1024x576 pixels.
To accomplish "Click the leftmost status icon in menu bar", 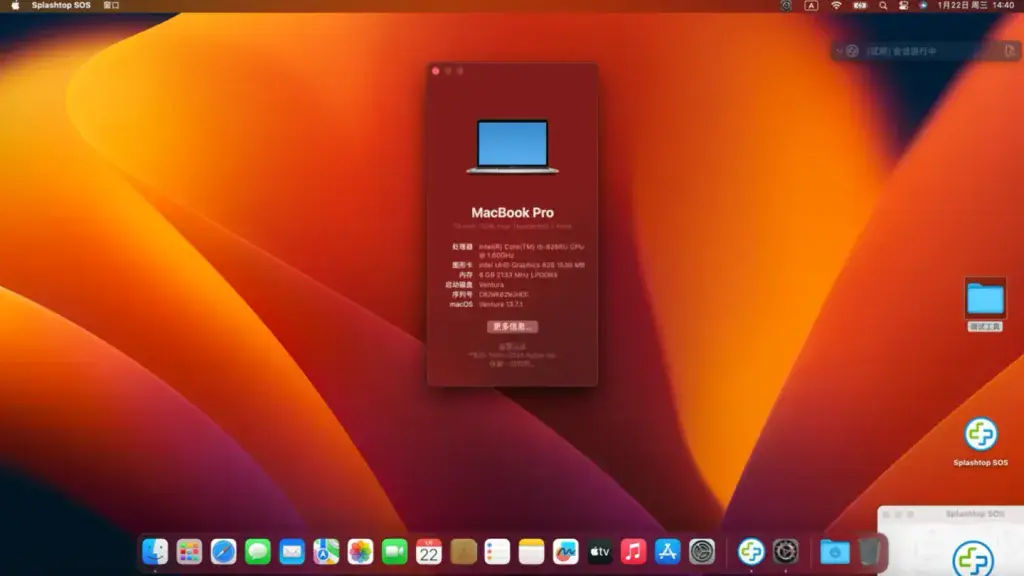I will [x=786, y=5].
